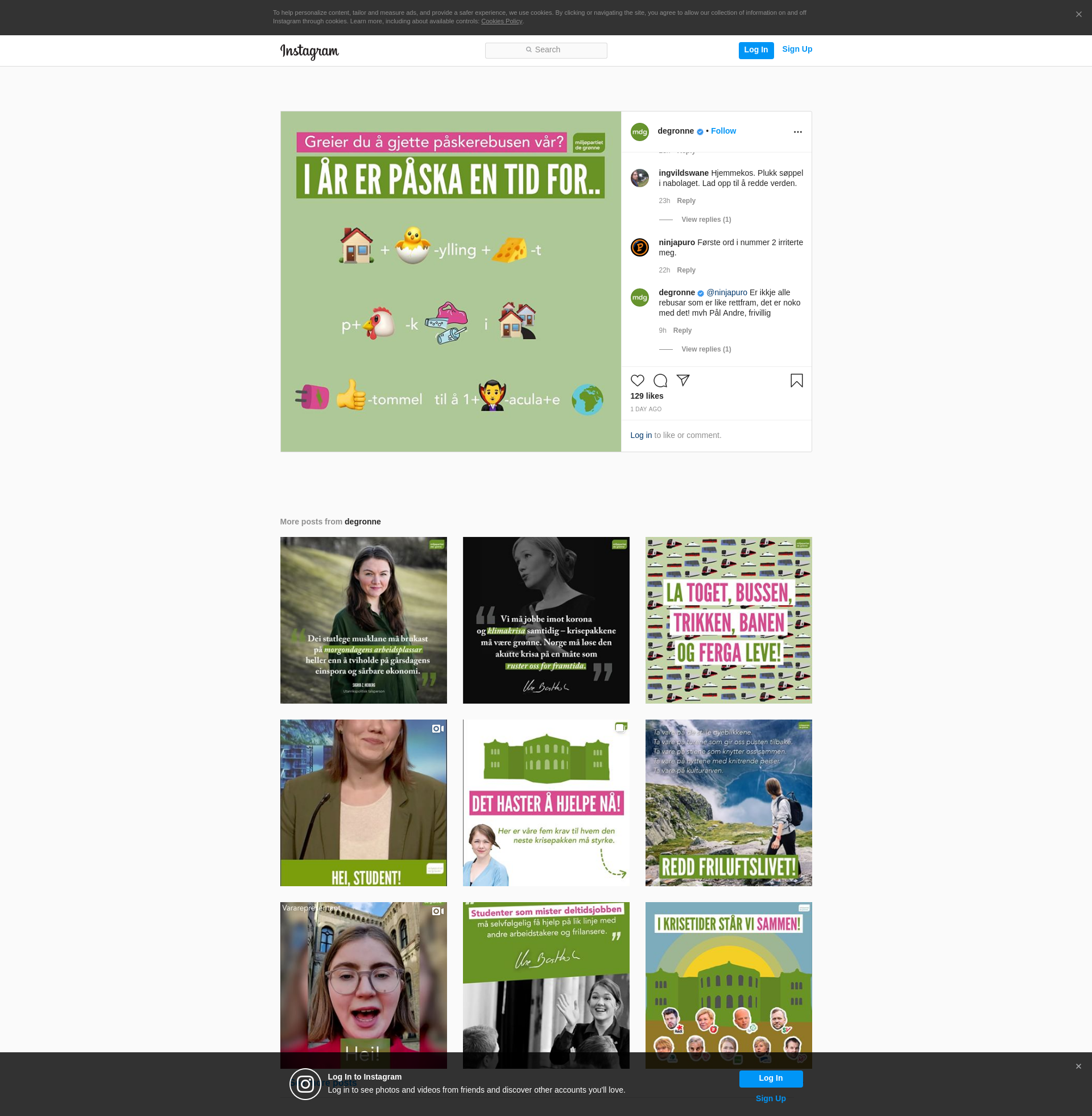Click the 1 DAY AGO timestamp
Image resolution: width=1092 pixels, height=1116 pixels.
point(646,410)
